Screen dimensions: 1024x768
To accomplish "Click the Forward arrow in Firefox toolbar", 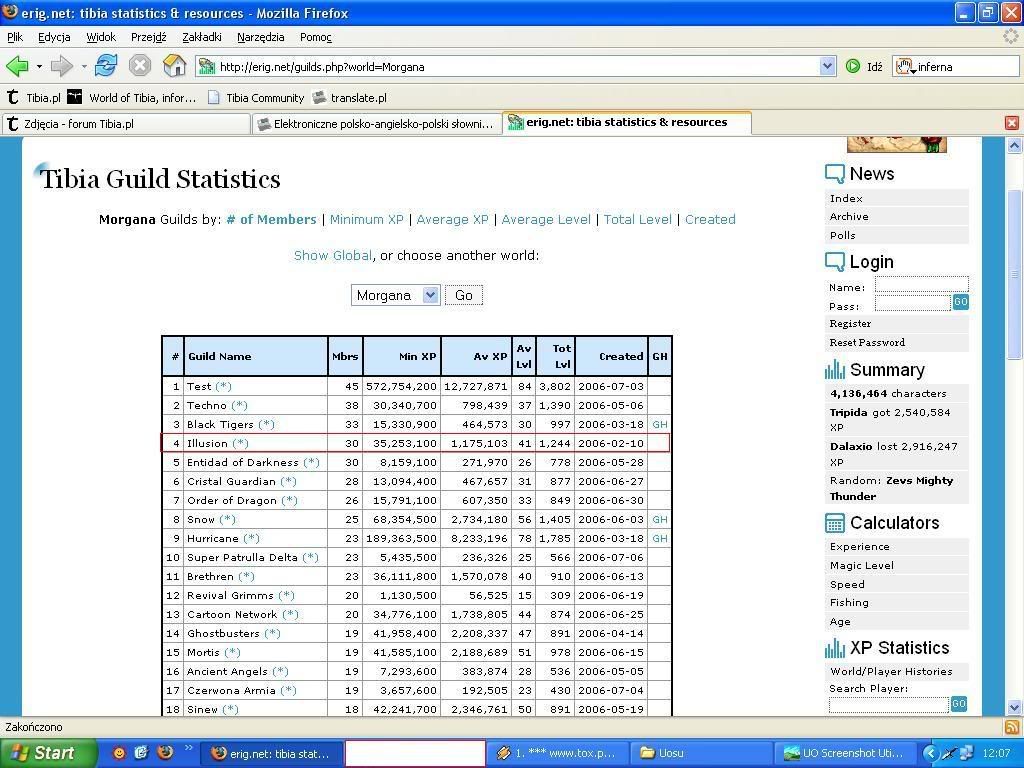I will (x=61, y=66).
